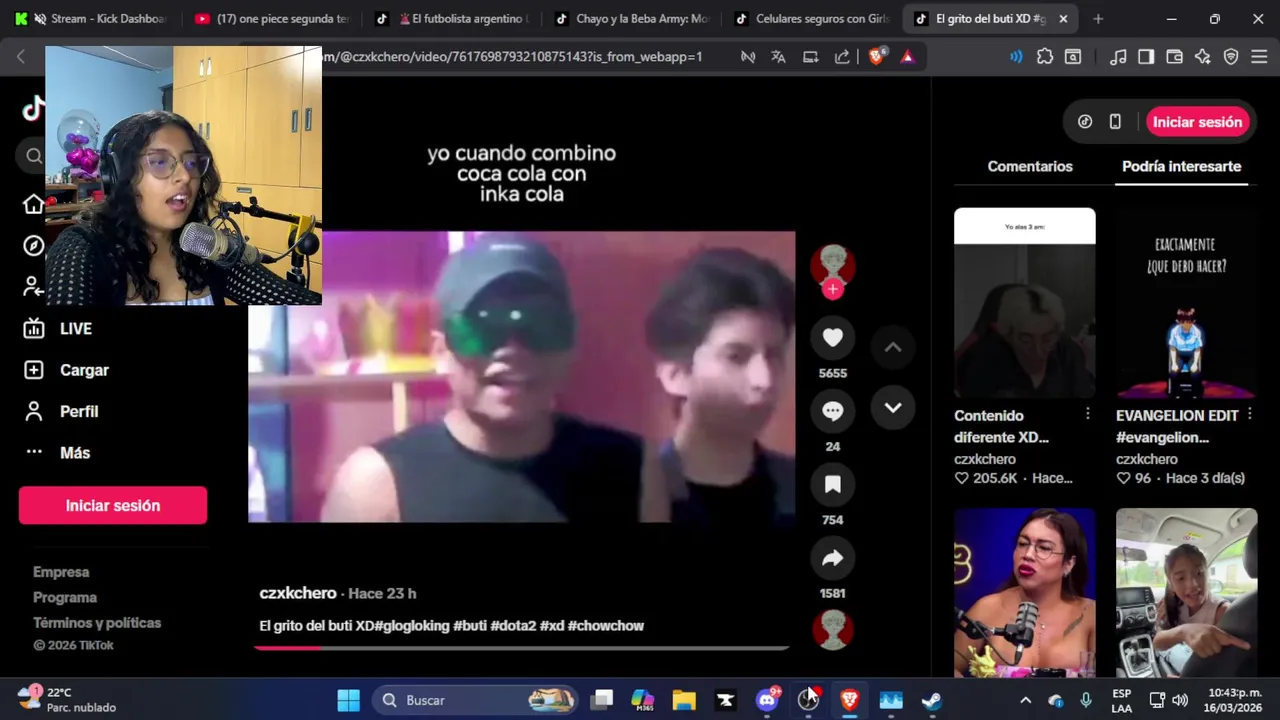Click the share page icon in address bar
This screenshot has height=720, width=1280.
click(x=842, y=57)
